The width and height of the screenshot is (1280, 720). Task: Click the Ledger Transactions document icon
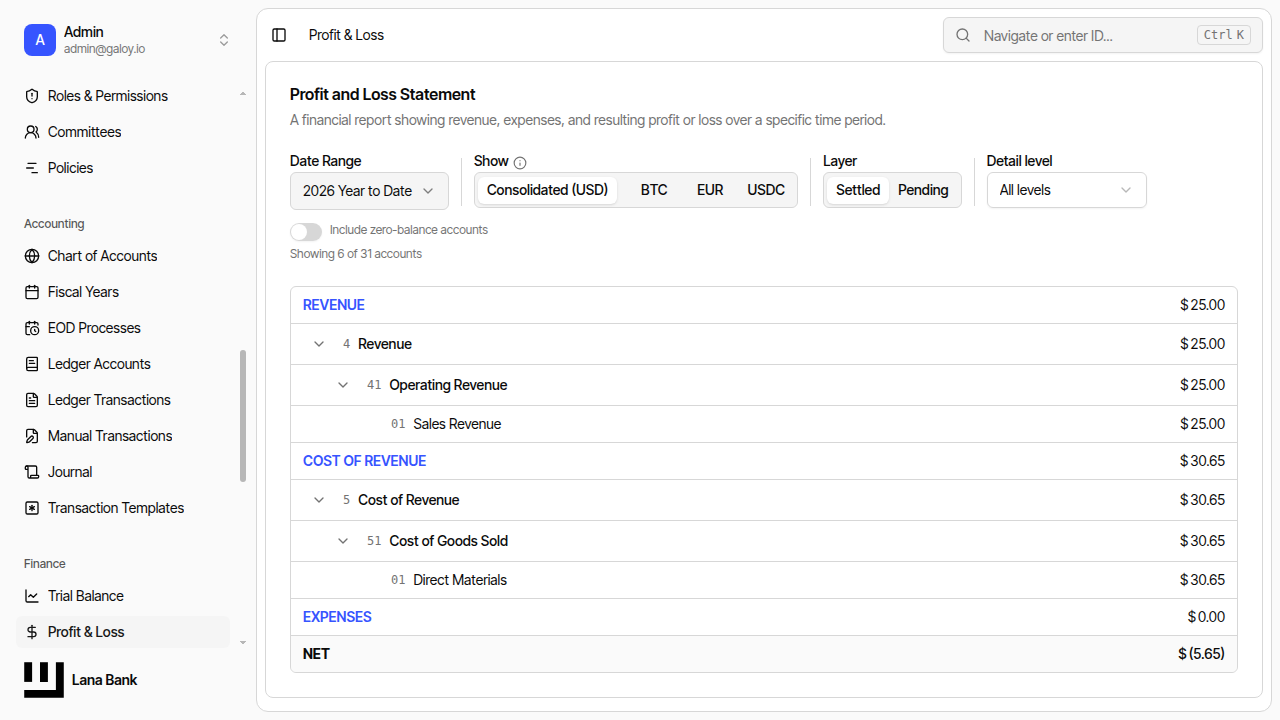tap(32, 400)
